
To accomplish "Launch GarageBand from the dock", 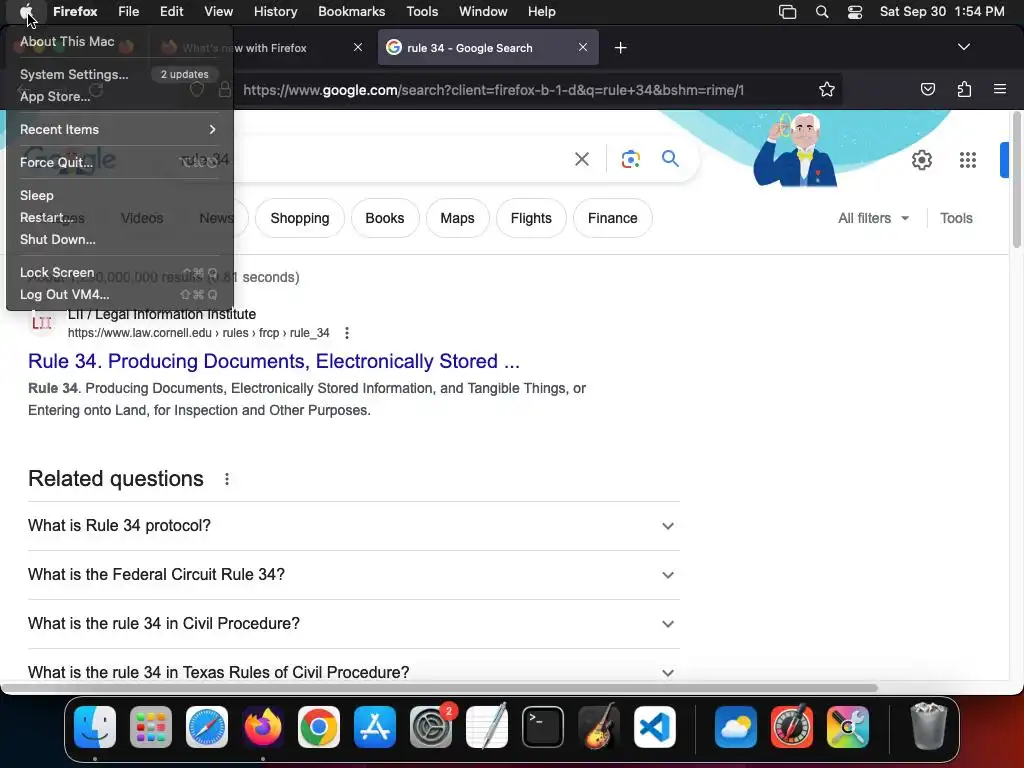I will [599, 726].
